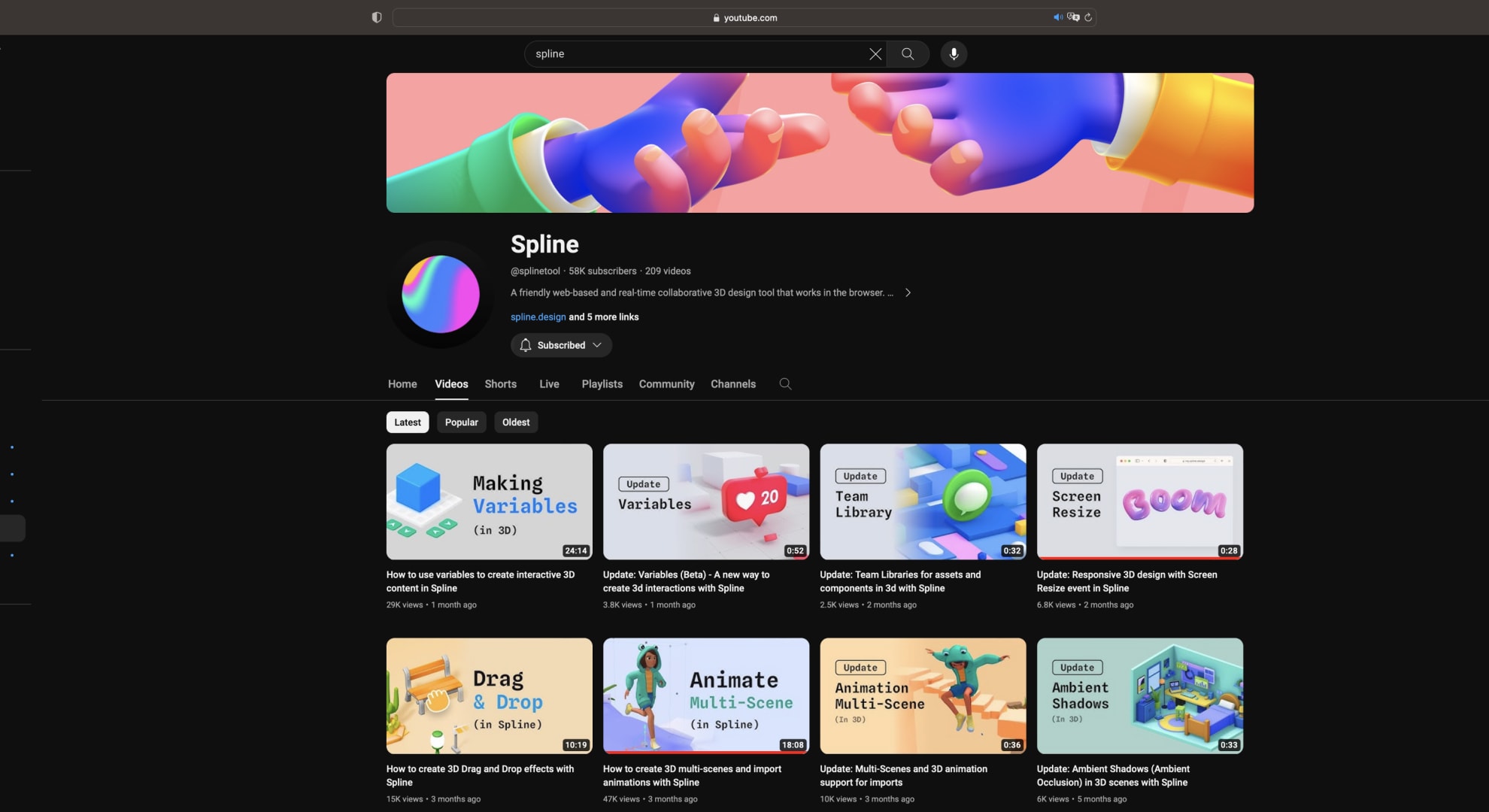The image size is (1489, 812).
Task: Switch to the Playlists tab
Action: [x=602, y=383]
